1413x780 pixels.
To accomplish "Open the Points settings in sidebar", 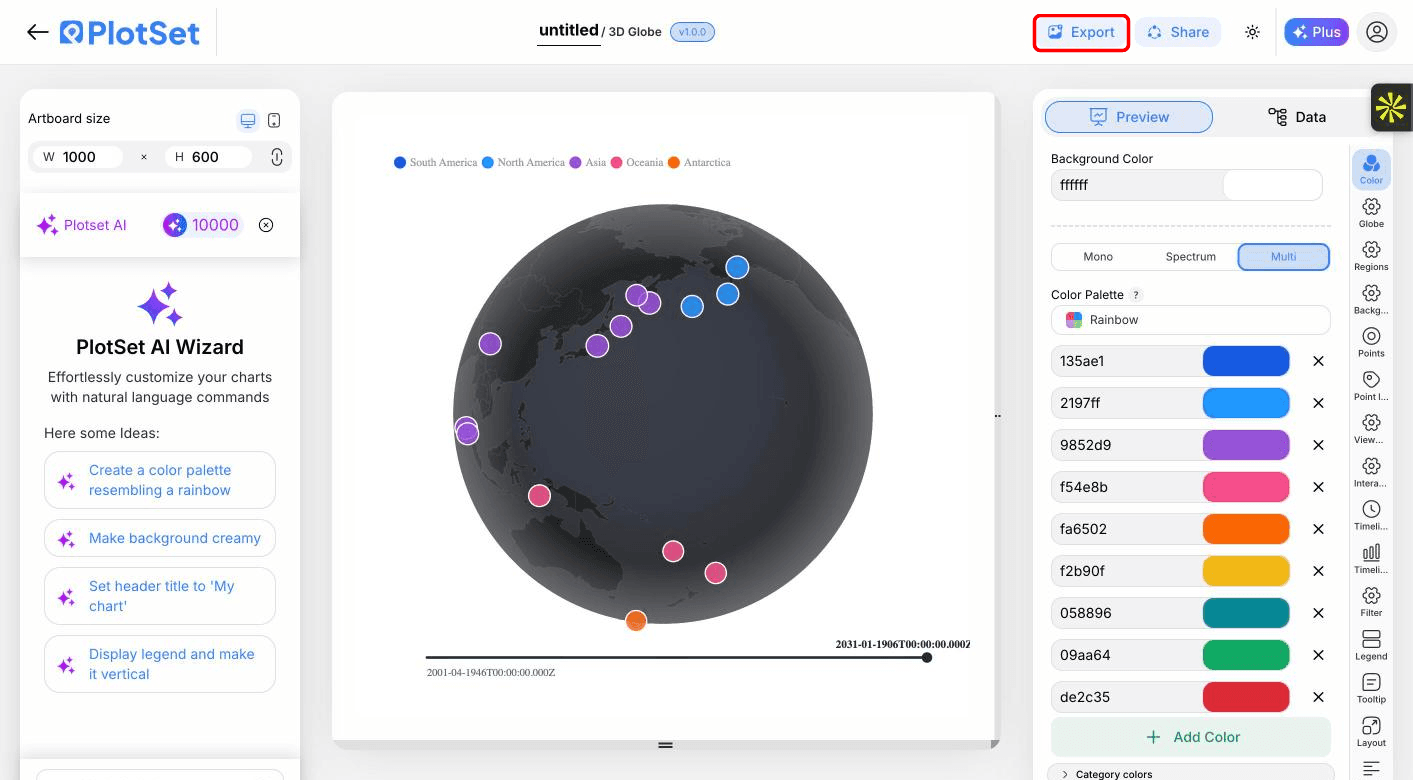I will [1371, 342].
